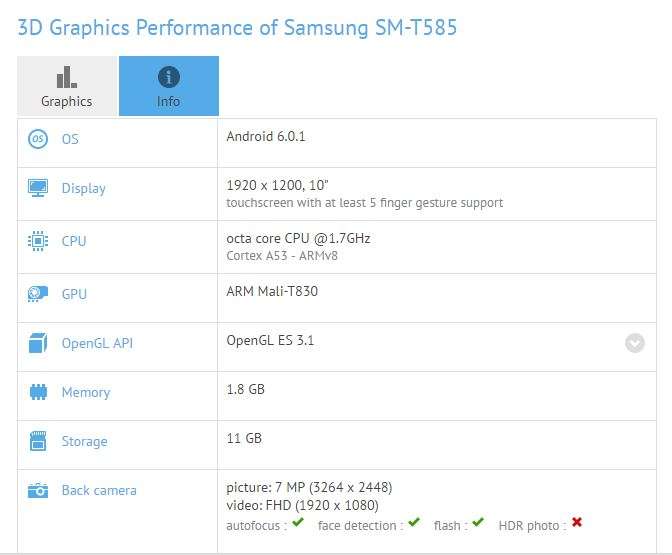Click the CPU chip icon
The height and width of the screenshot is (555, 672).
(38, 241)
